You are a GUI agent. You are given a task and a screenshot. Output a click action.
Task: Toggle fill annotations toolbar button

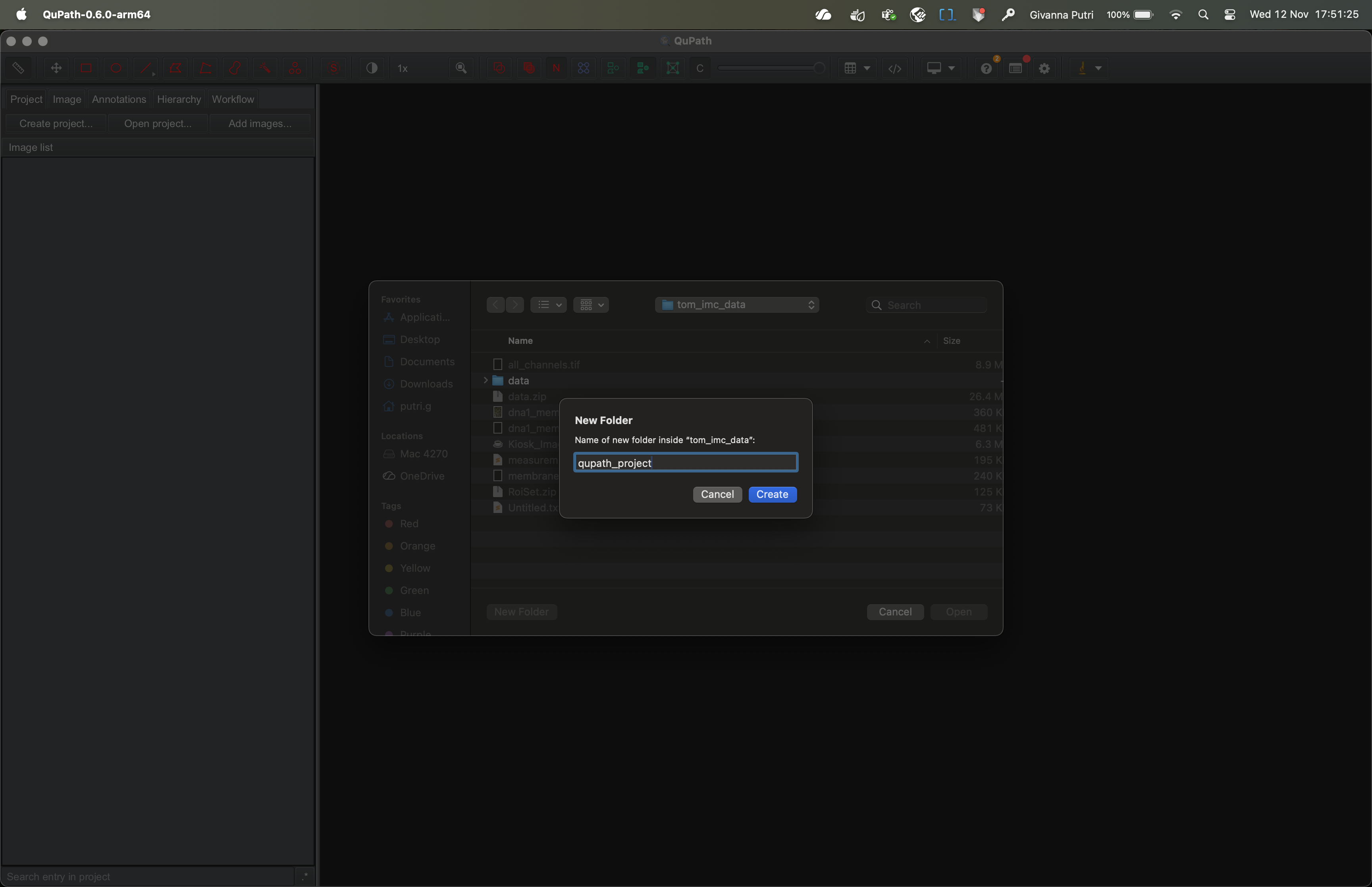(528, 68)
